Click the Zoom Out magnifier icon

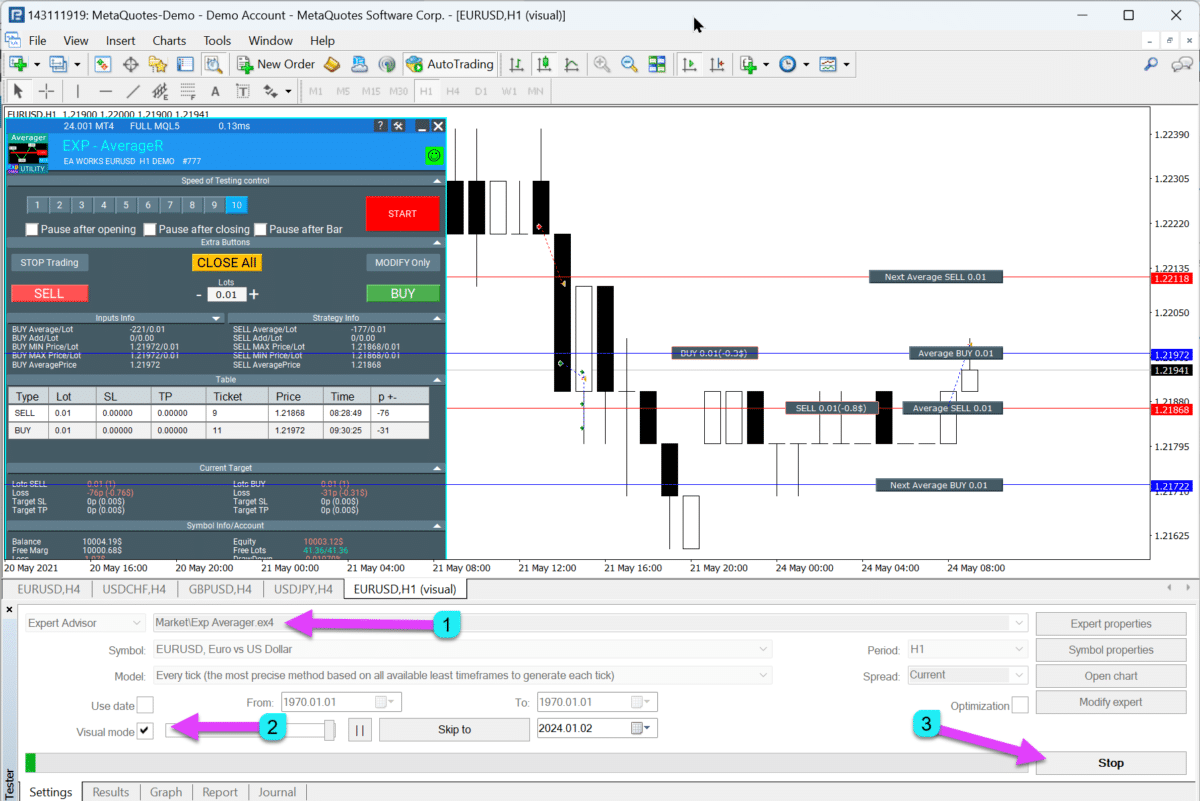tap(629, 64)
